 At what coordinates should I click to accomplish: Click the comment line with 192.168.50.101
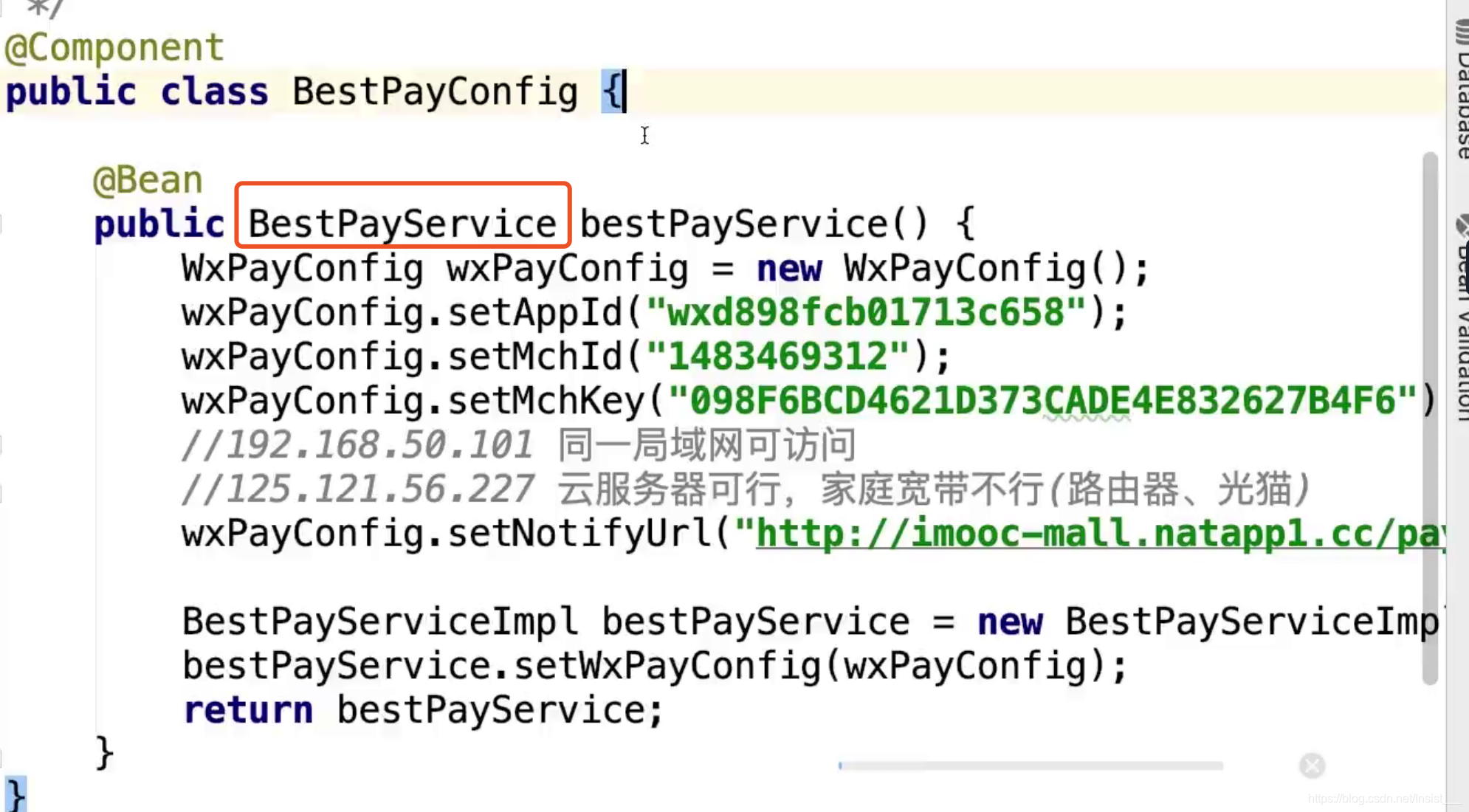[x=519, y=445]
